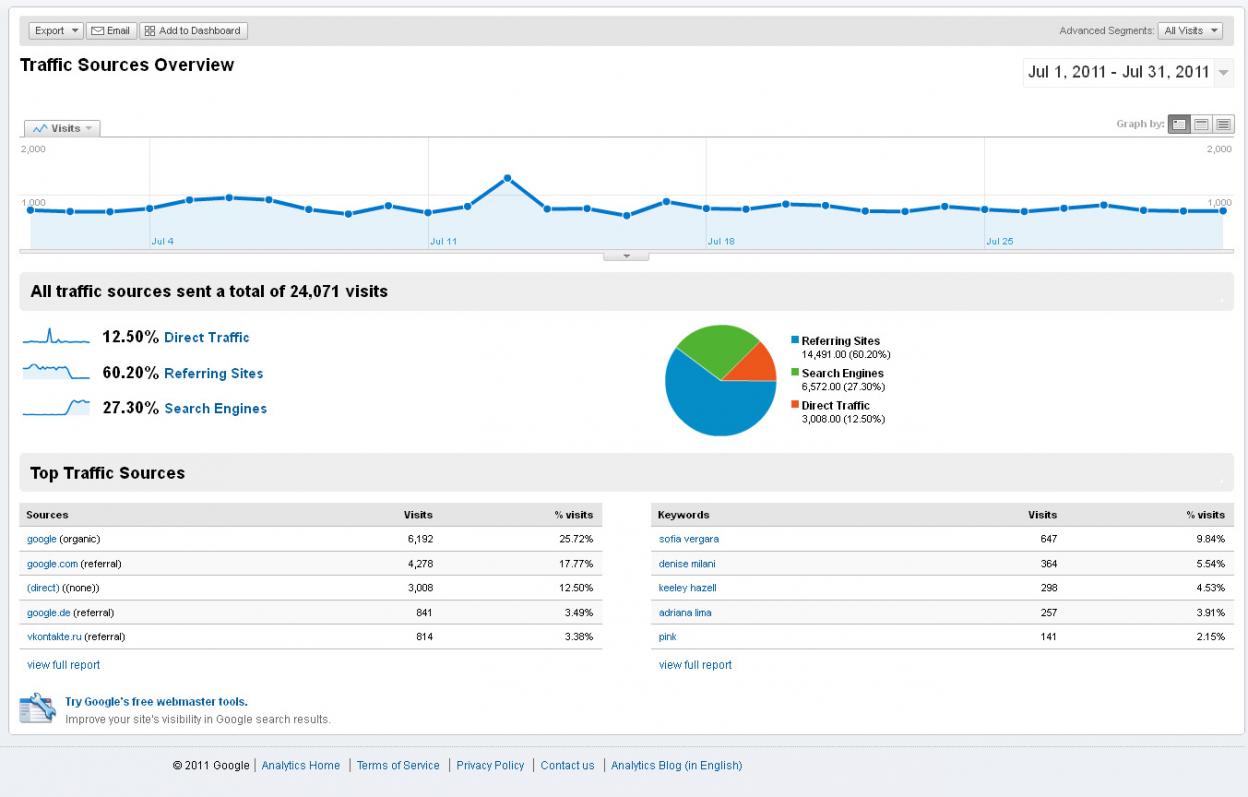Screen dimensions: 1248x797
Task: Open keyword sofia vergara
Action: click(688, 539)
